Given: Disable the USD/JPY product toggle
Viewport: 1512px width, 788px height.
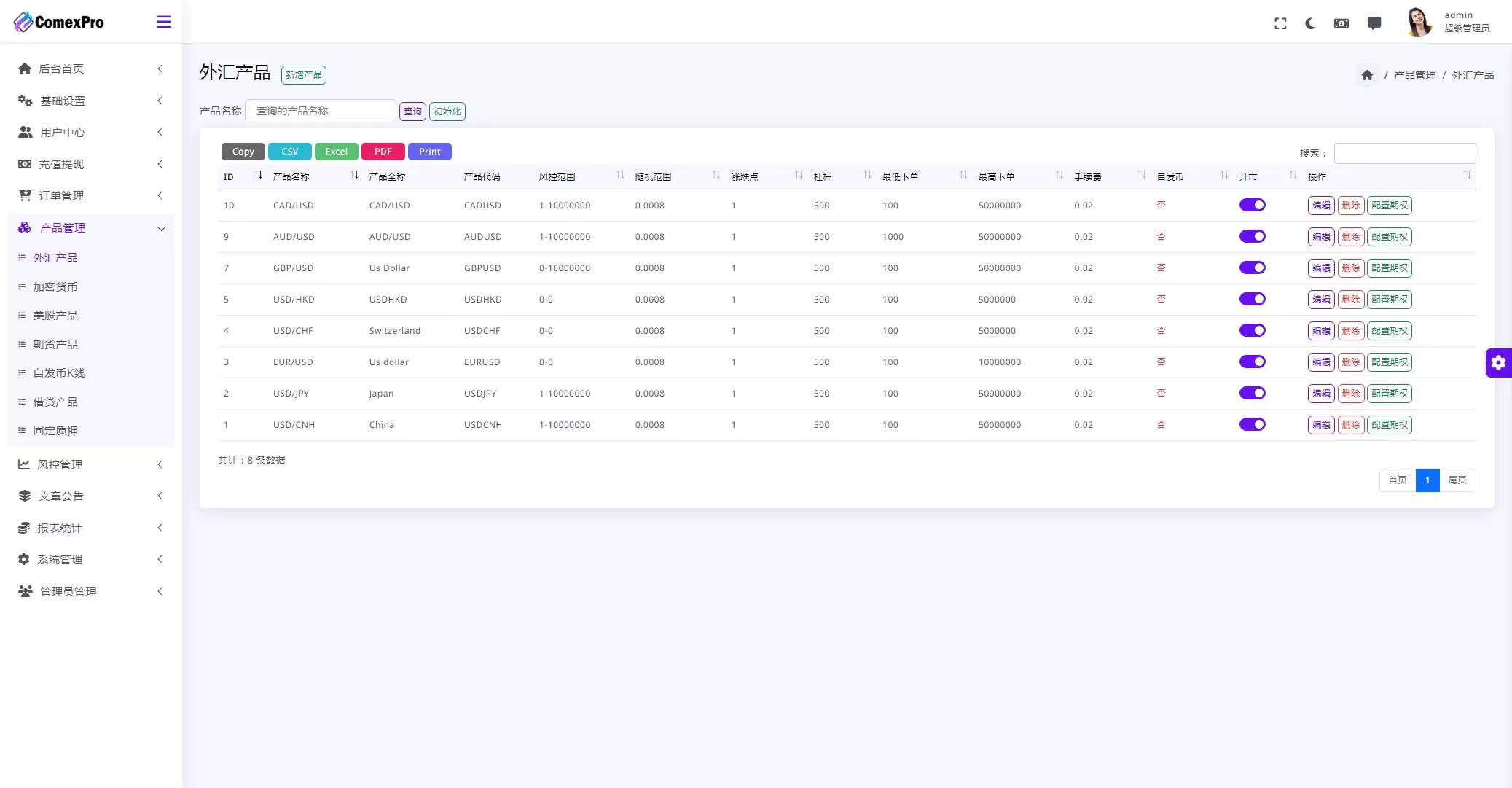Looking at the screenshot, I should coord(1252,393).
